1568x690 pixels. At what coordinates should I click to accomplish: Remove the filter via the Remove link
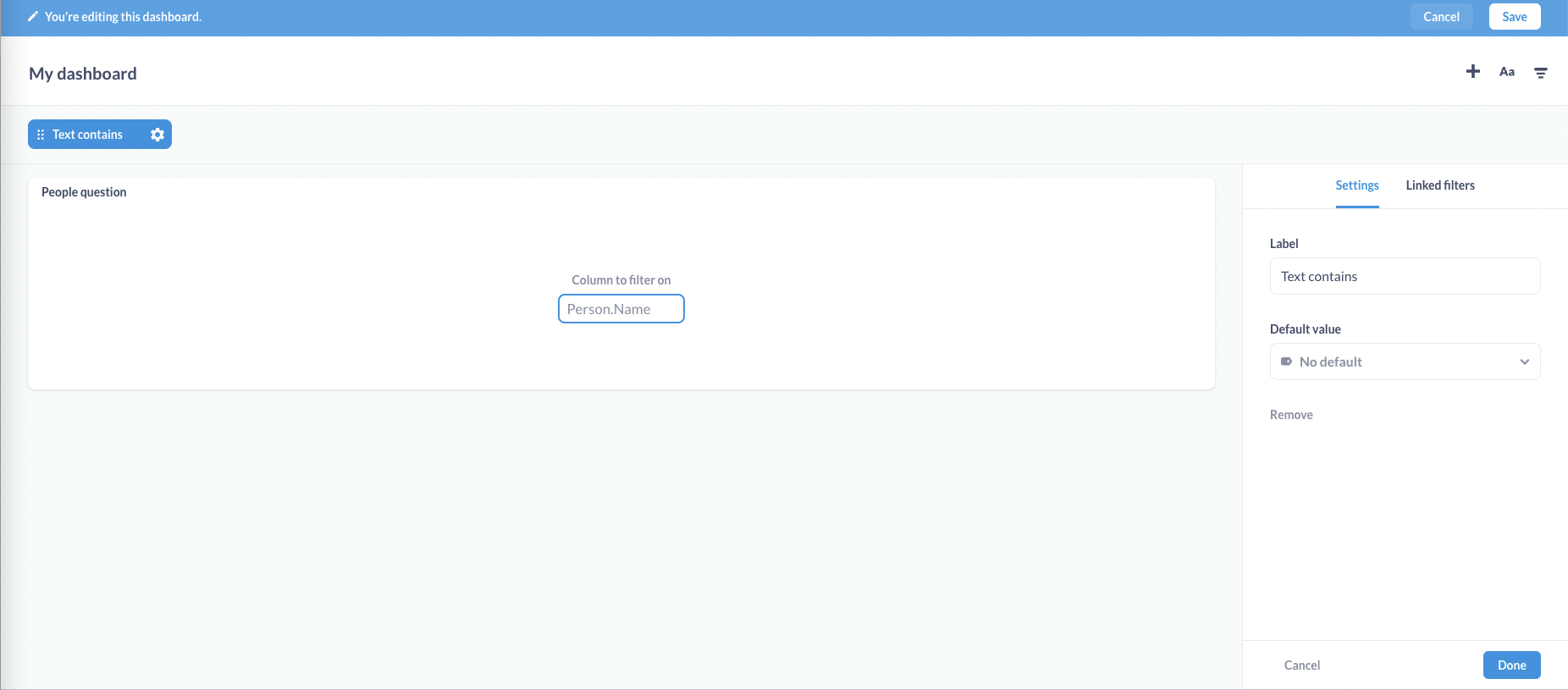pyautogui.click(x=1291, y=415)
